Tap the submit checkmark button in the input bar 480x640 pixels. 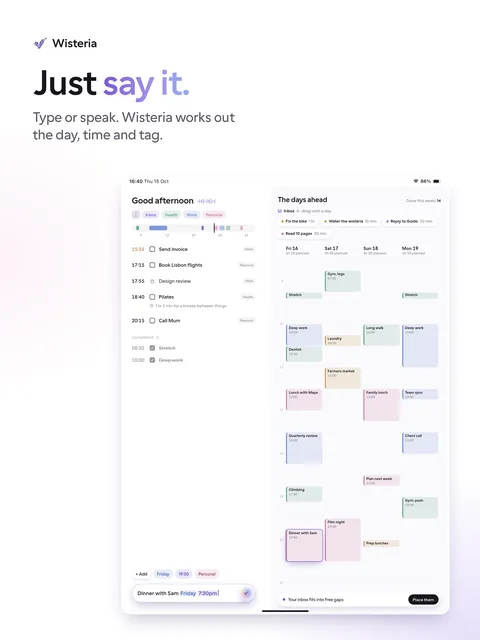coord(246,593)
